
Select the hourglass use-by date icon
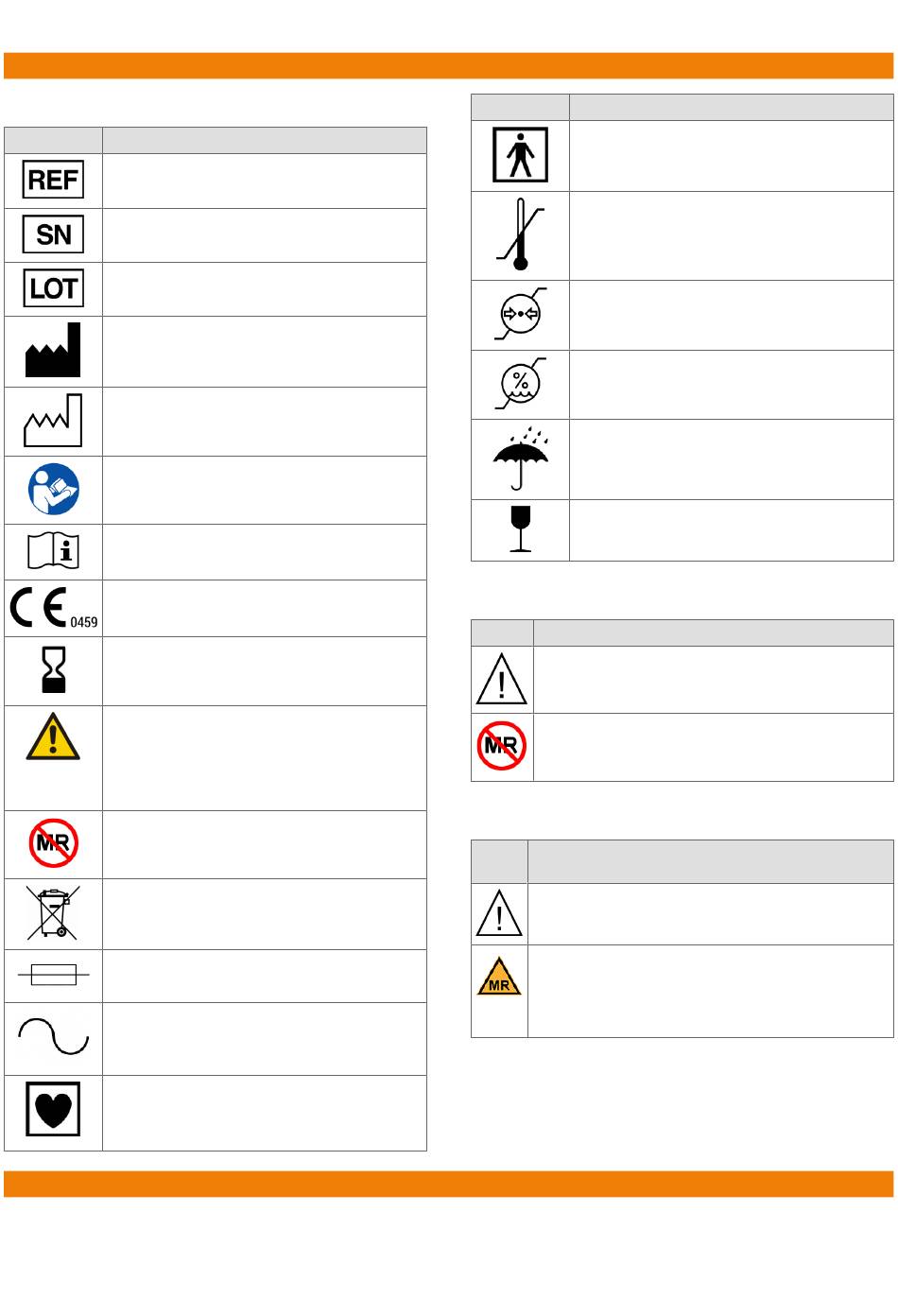coord(53,670)
